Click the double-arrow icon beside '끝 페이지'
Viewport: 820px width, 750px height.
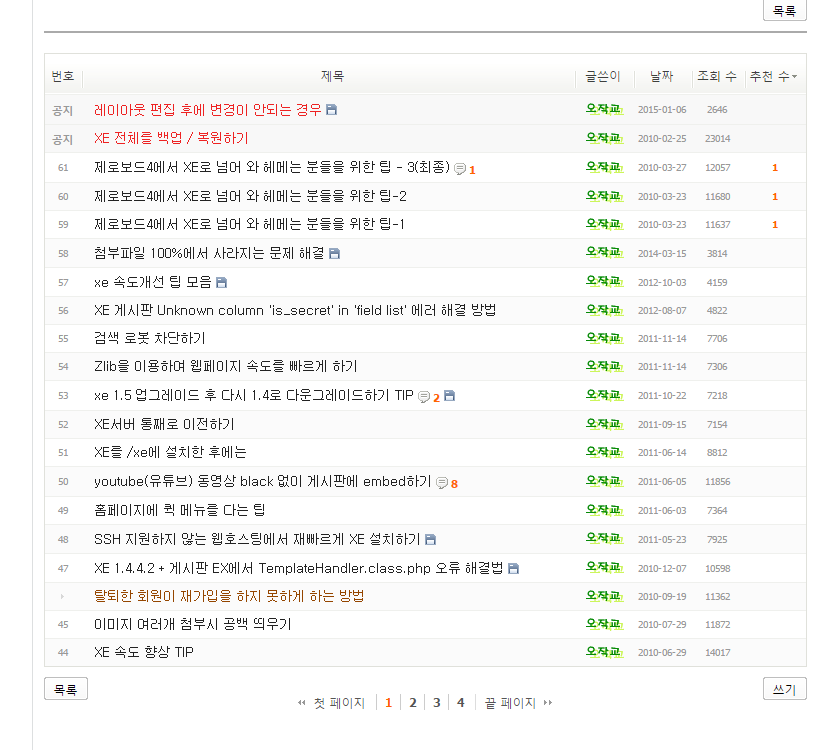pos(548,703)
